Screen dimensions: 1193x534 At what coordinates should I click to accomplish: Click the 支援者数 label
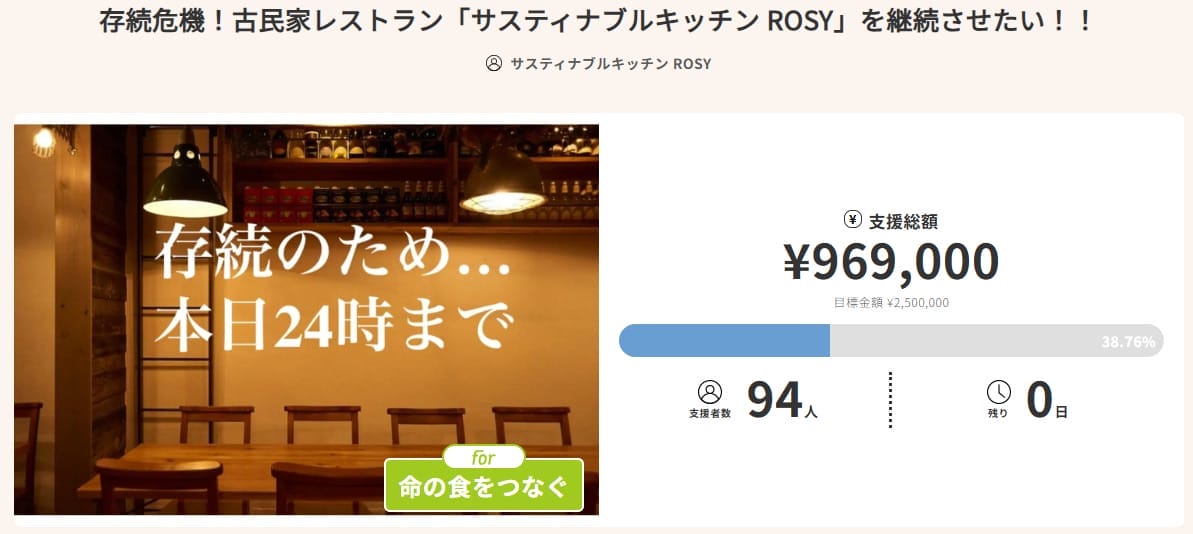[709, 413]
